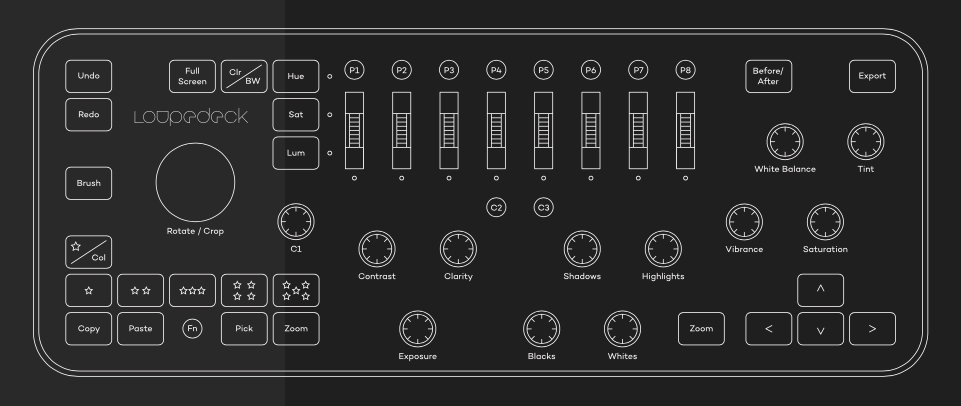This screenshot has width=961, height=406.
Task: Select the Hue mode button
Action: (296, 76)
